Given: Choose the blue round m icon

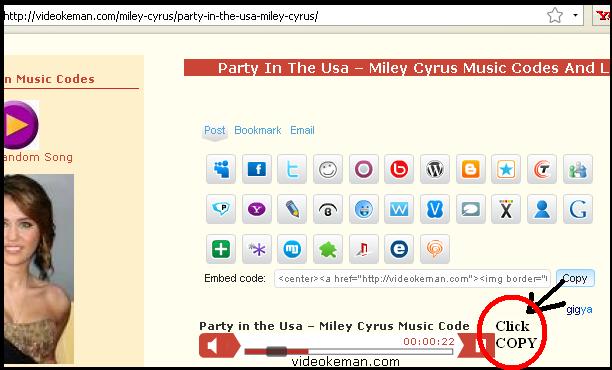Looking at the screenshot, I should click(x=292, y=249).
